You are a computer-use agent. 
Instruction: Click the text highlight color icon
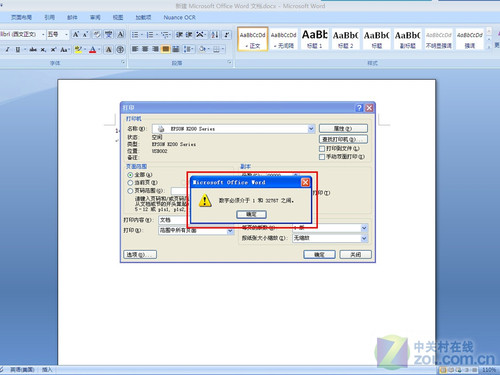click(x=78, y=50)
